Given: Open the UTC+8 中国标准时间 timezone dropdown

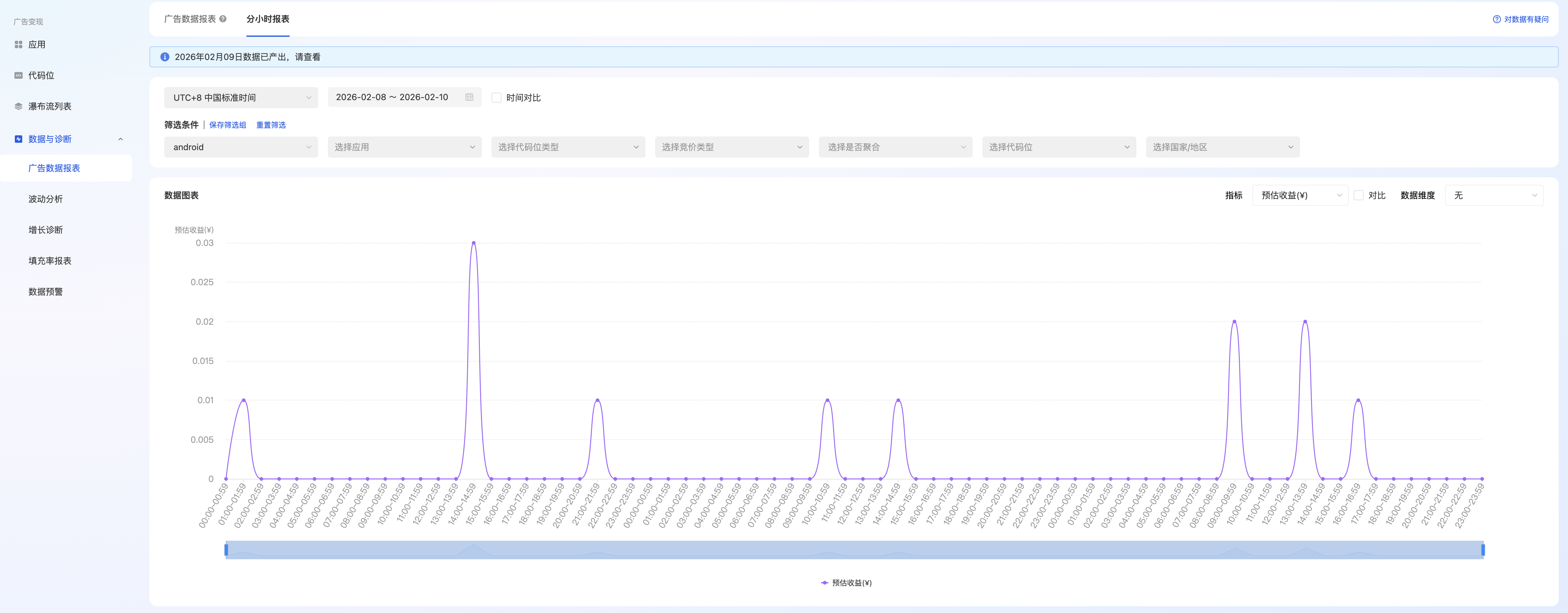Looking at the screenshot, I should [x=241, y=98].
